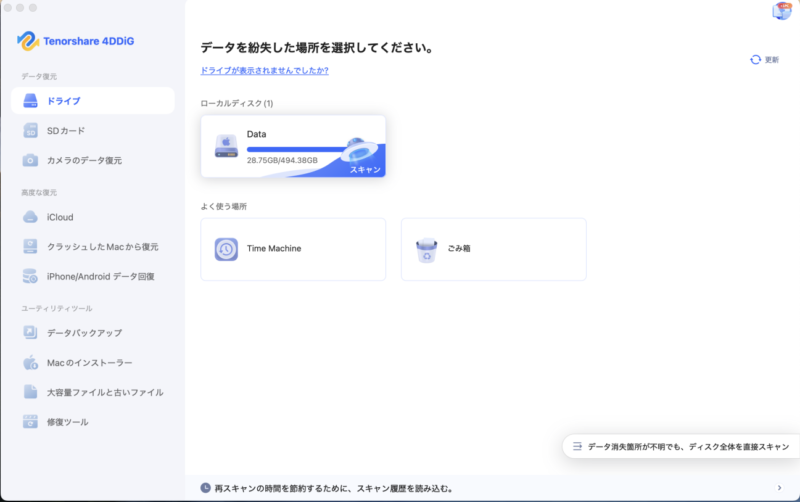Click the drive icon in the sidebar
This screenshot has width=800, height=502.
(x=31, y=101)
